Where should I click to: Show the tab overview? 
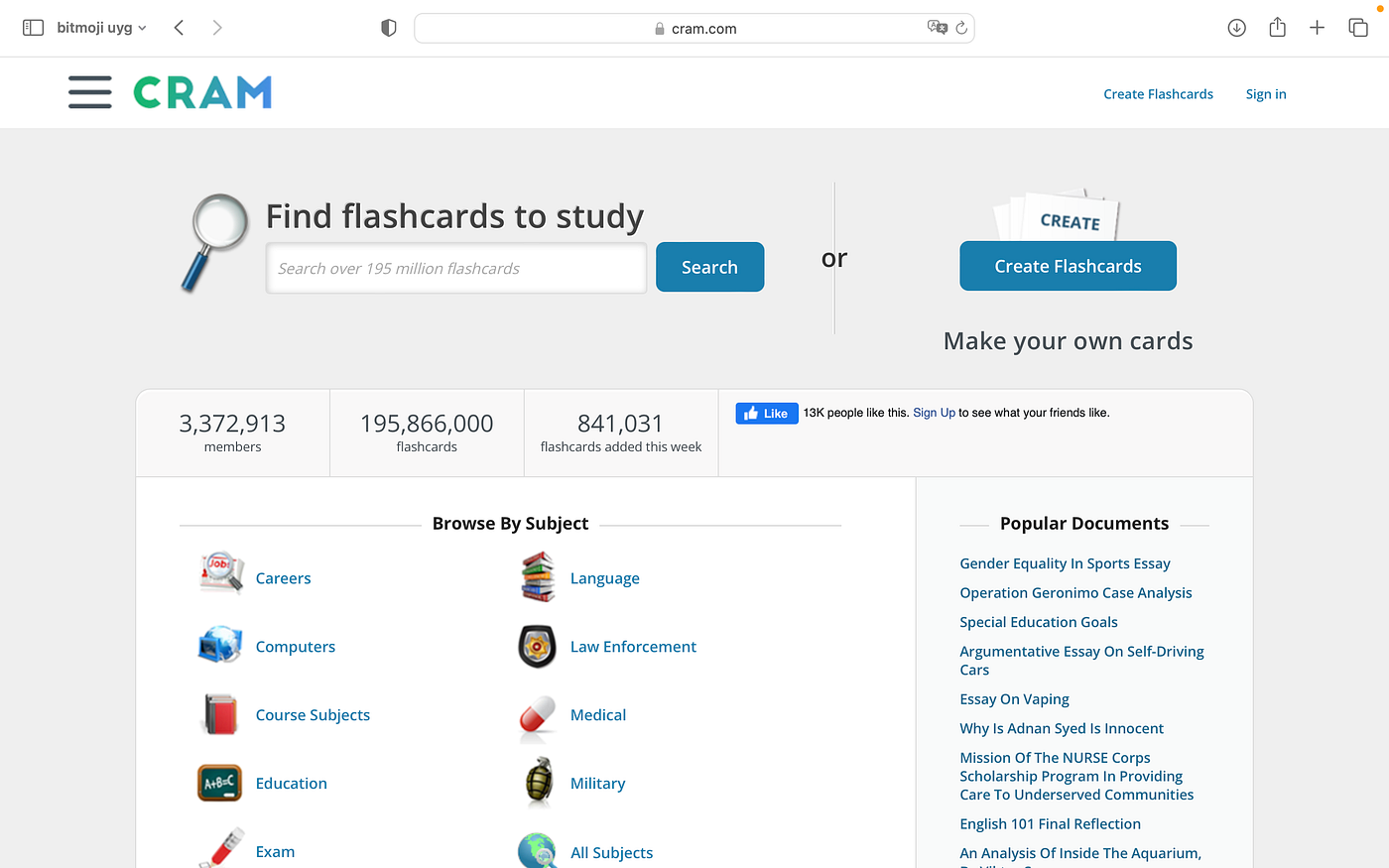[1358, 28]
